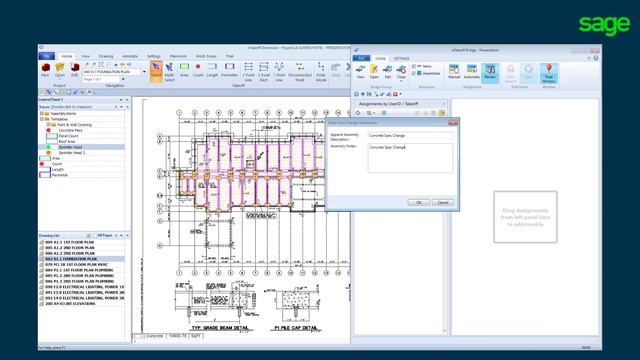Click the highlighted Review assignment icon
Screen dimensions: 640x360
pyautogui.click(x=490, y=73)
